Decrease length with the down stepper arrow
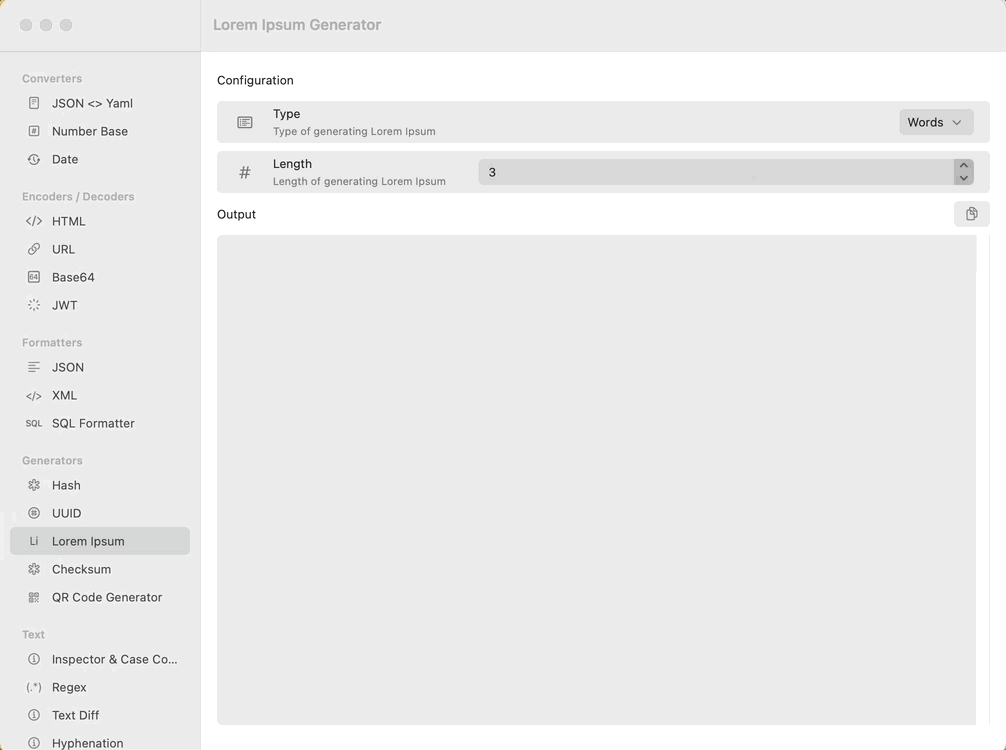The width and height of the screenshot is (1006, 750). pos(964,178)
